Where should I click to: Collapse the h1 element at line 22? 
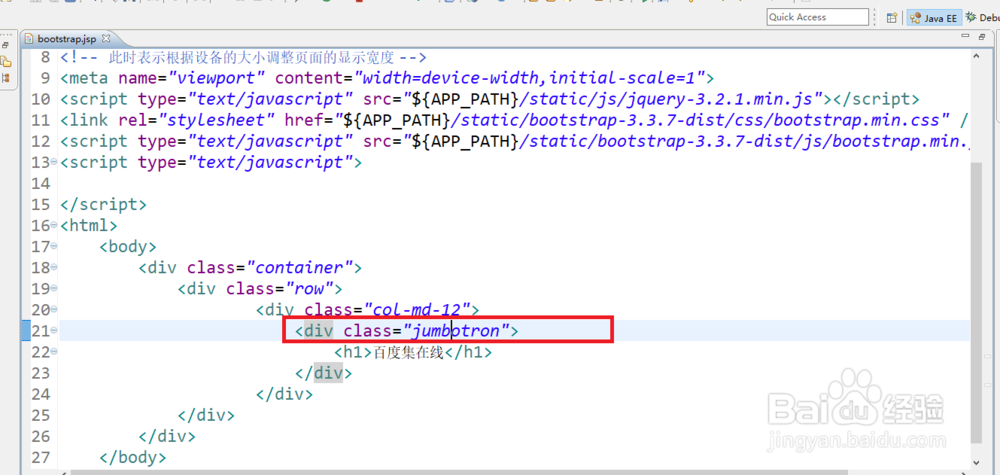[x=54, y=352]
